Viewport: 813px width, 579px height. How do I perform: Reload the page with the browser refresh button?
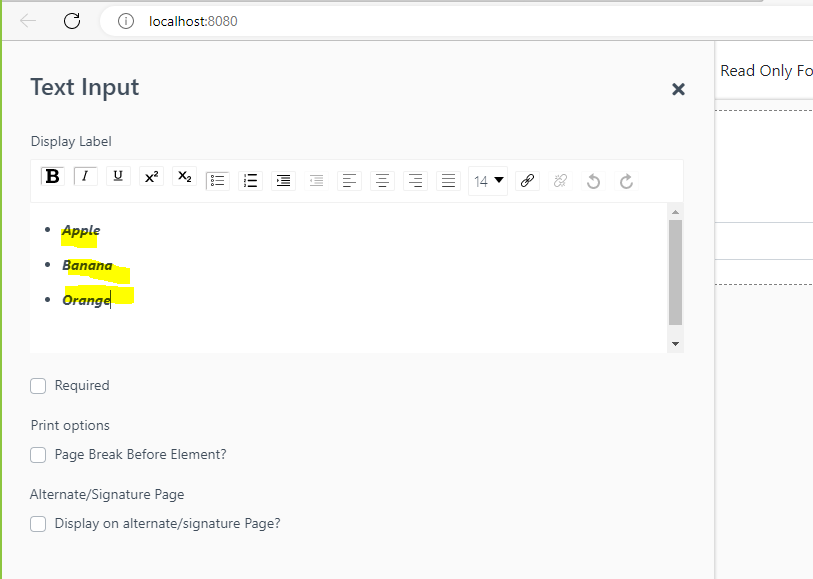pyautogui.click(x=72, y=21)
